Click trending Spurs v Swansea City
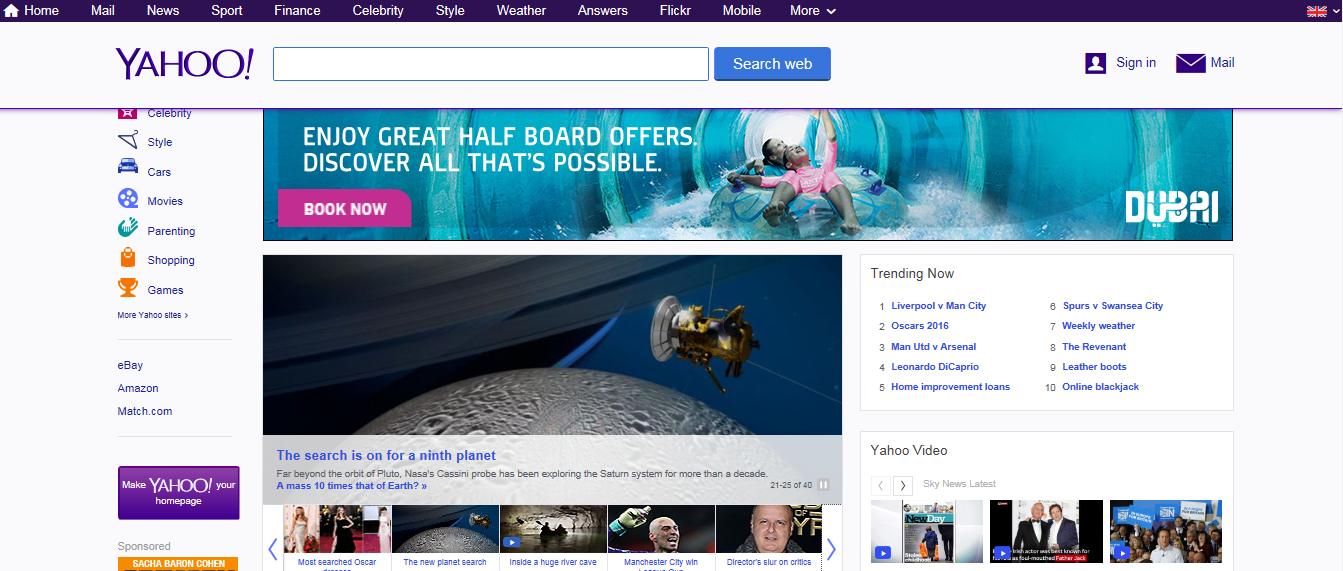 (x=1113, y=306)
